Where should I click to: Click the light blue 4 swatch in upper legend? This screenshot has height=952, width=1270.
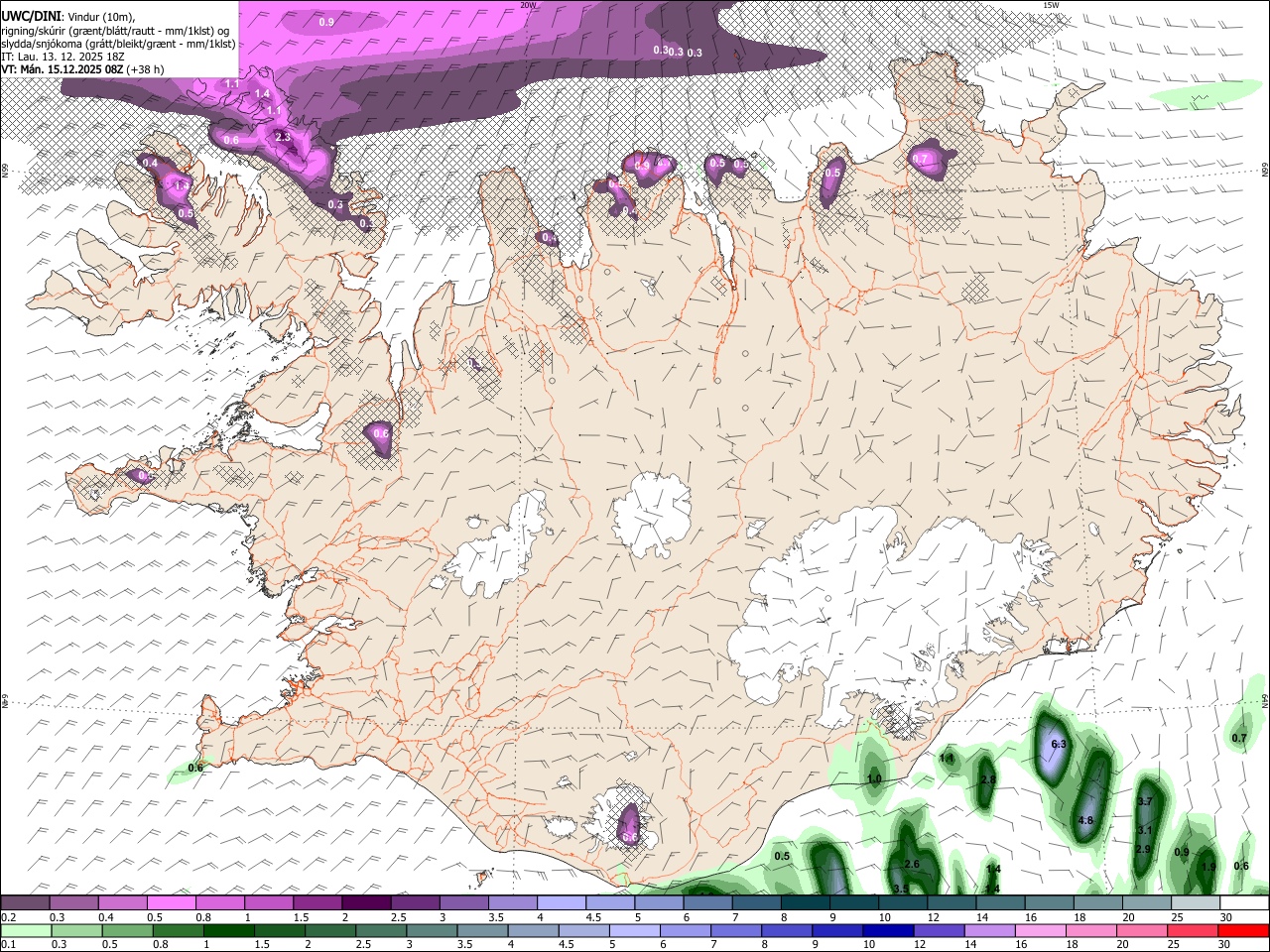561,902
